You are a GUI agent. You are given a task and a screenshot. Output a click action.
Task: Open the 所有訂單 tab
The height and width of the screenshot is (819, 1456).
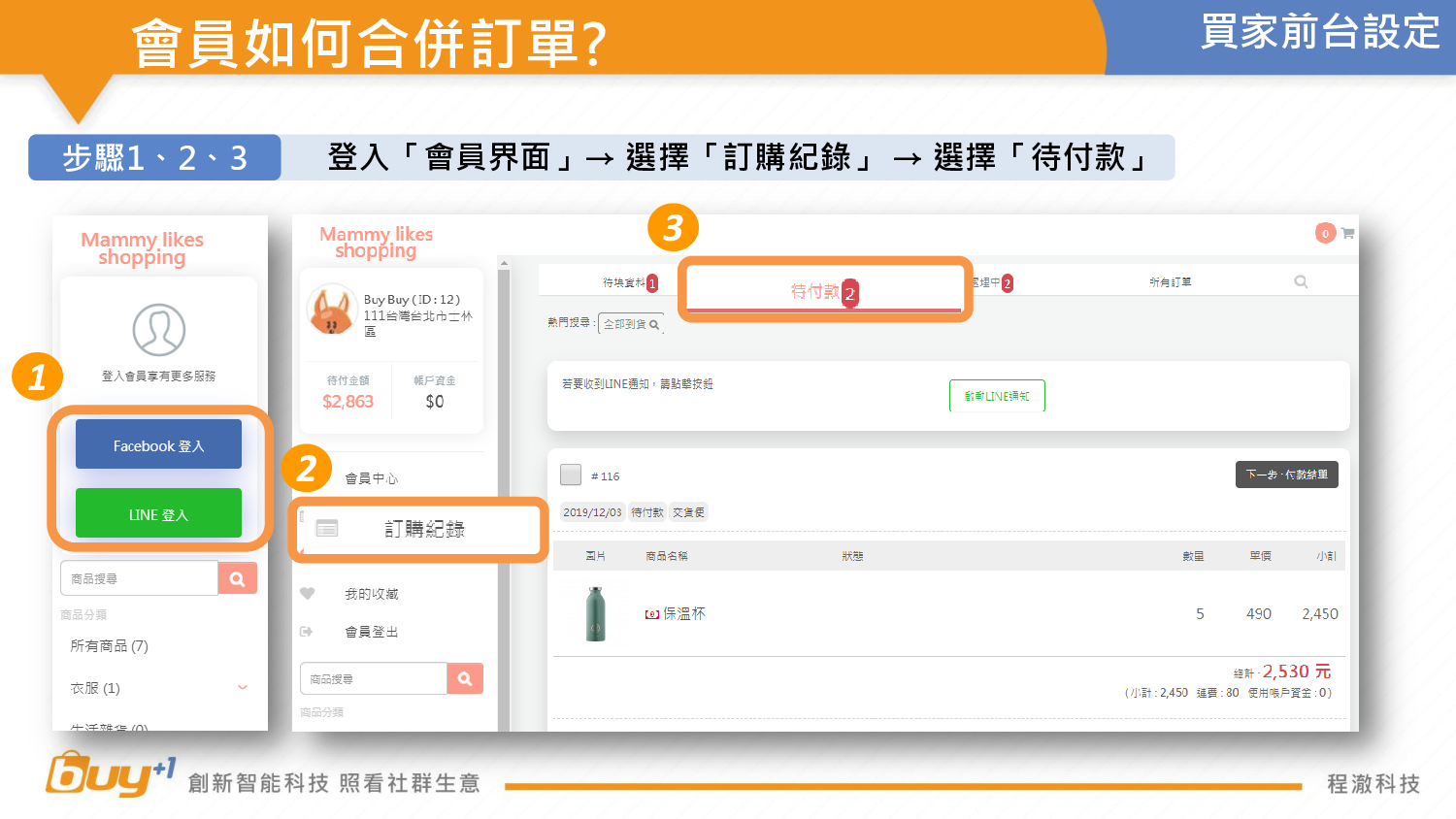(1170, 282)
